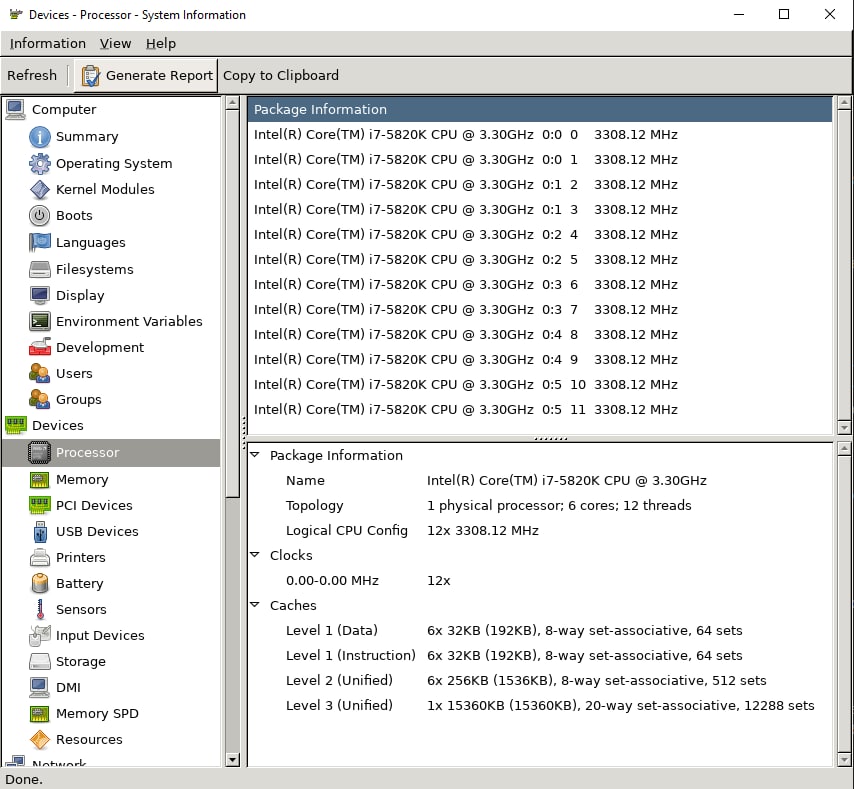
Task: Click the Storage drive icon
Action: (39, 662)
